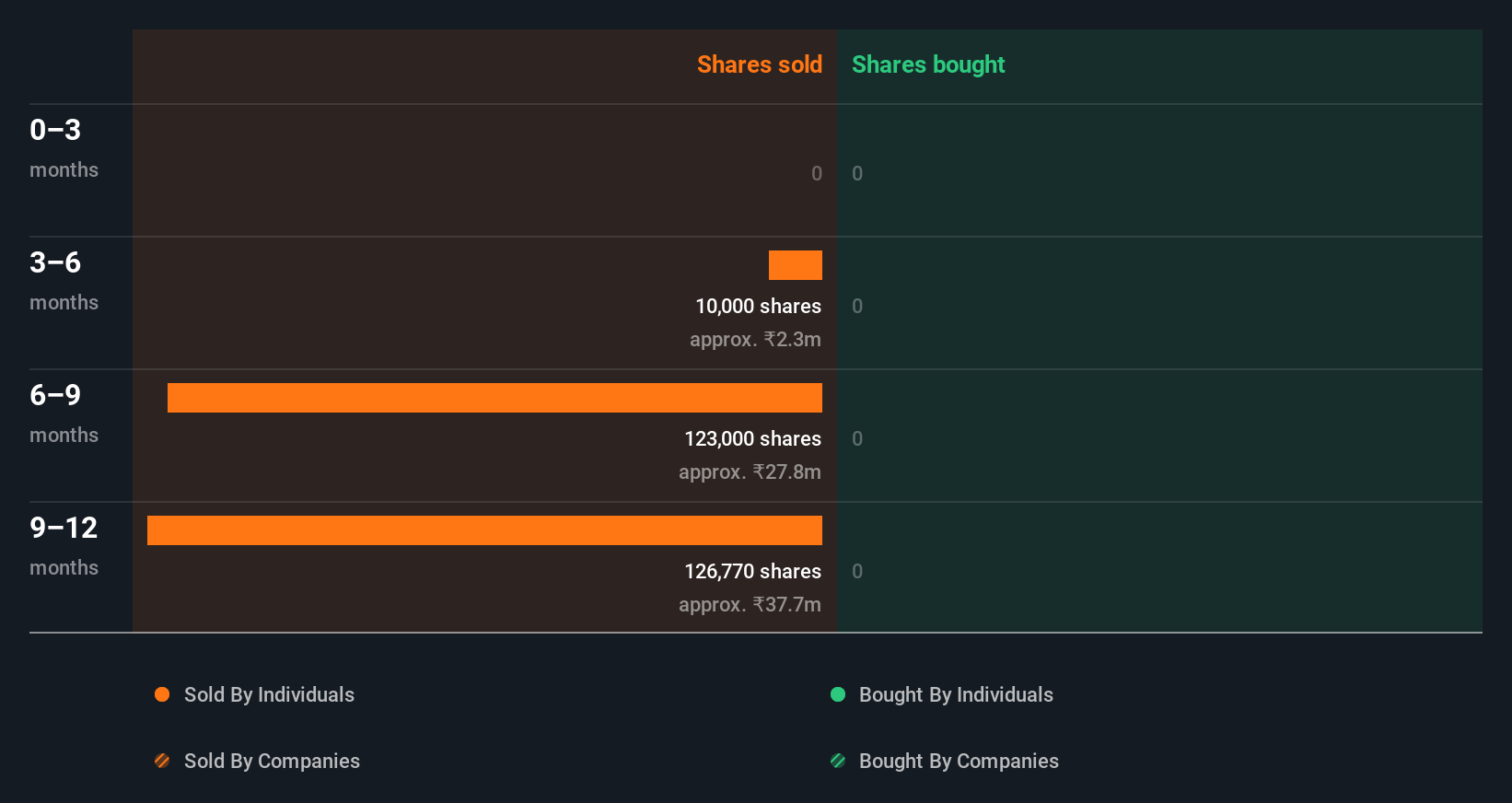This screenshot has width=1512, height=803.
Task: Click the approx. ₹27.8m amount
Action: (x=750, y=472)
